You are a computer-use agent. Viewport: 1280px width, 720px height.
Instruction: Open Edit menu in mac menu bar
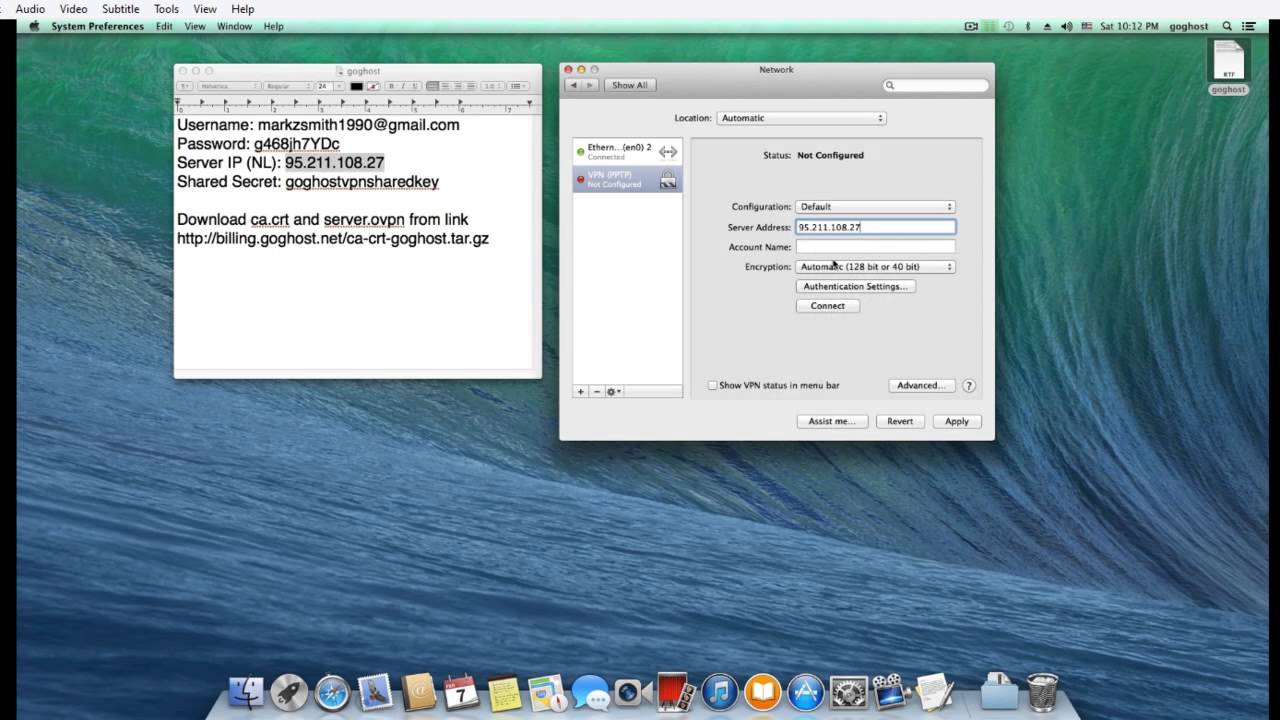pyautogui.click(x=164, y=26)
